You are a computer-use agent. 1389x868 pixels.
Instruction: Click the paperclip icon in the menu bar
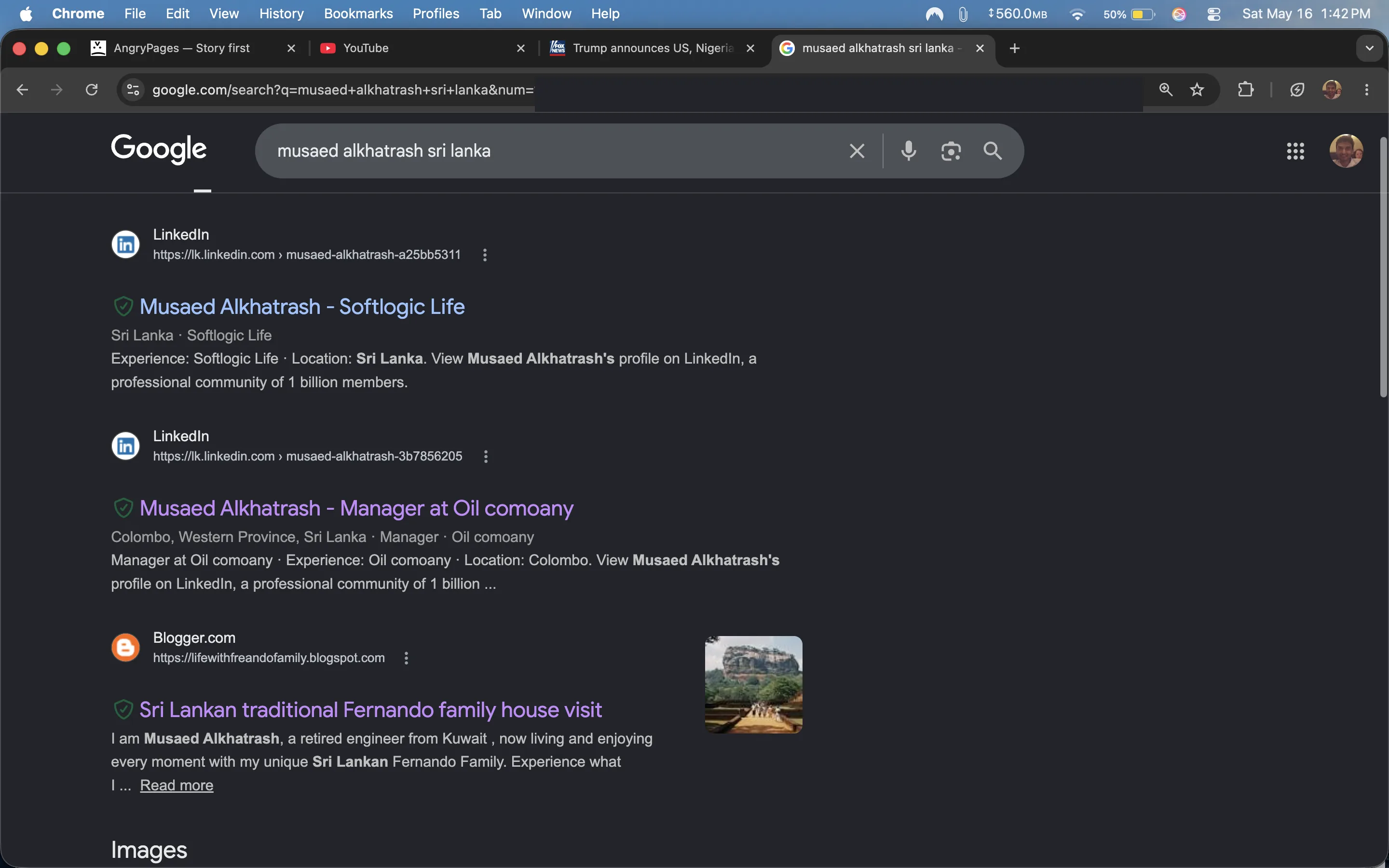click(963, 14)
